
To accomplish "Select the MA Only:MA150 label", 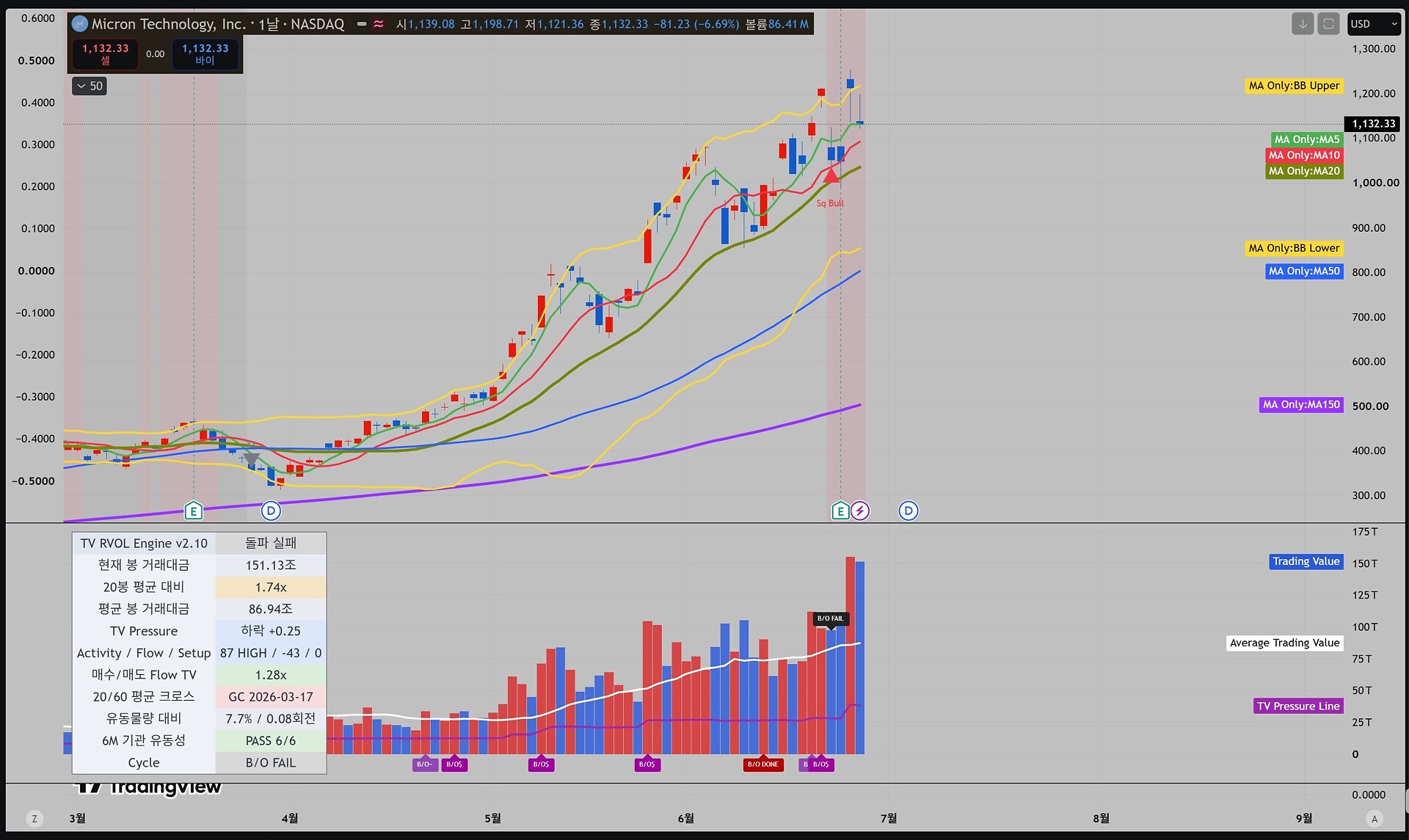I will tap(1301, 405).
